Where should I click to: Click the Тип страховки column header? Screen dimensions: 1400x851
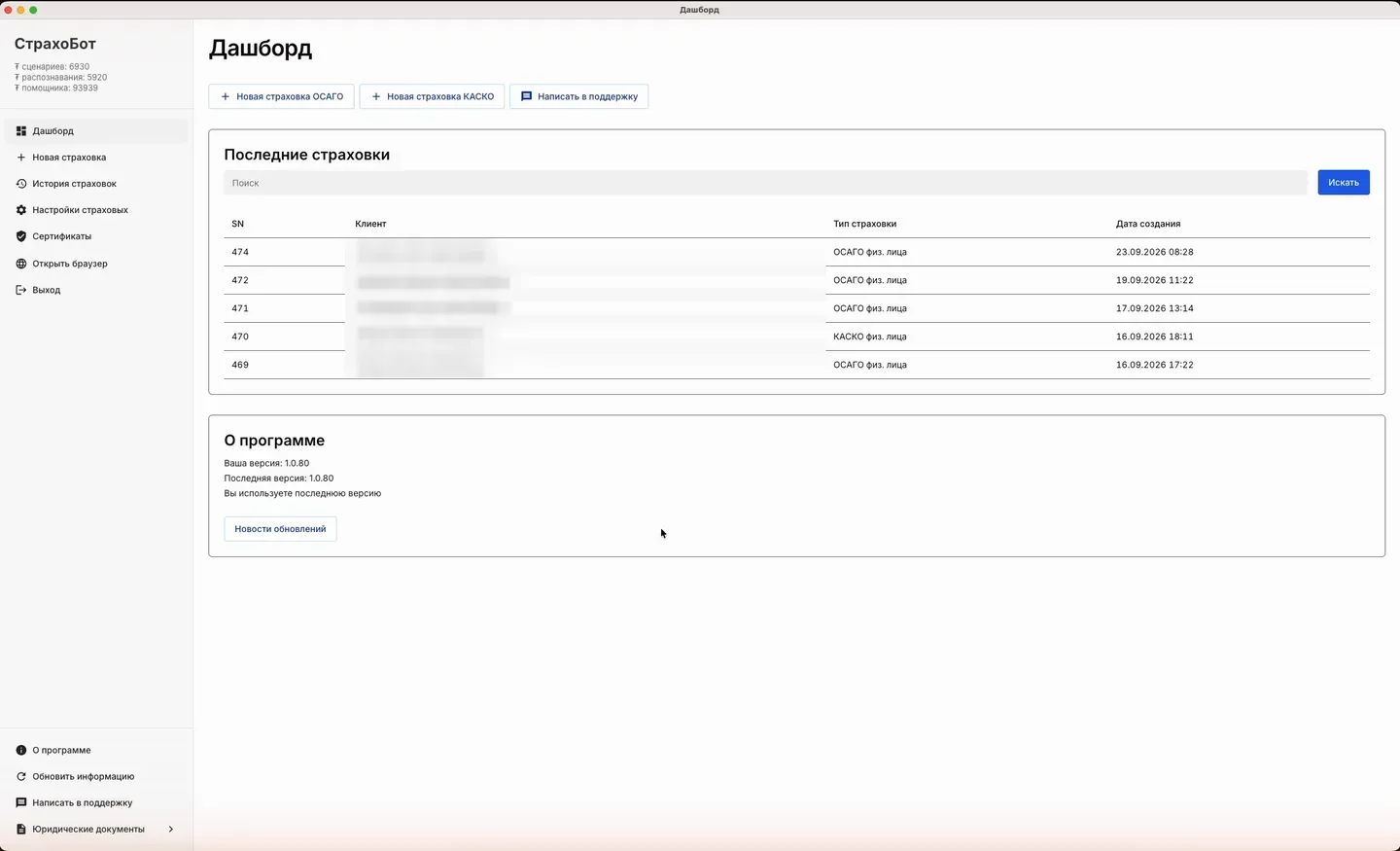865,225
